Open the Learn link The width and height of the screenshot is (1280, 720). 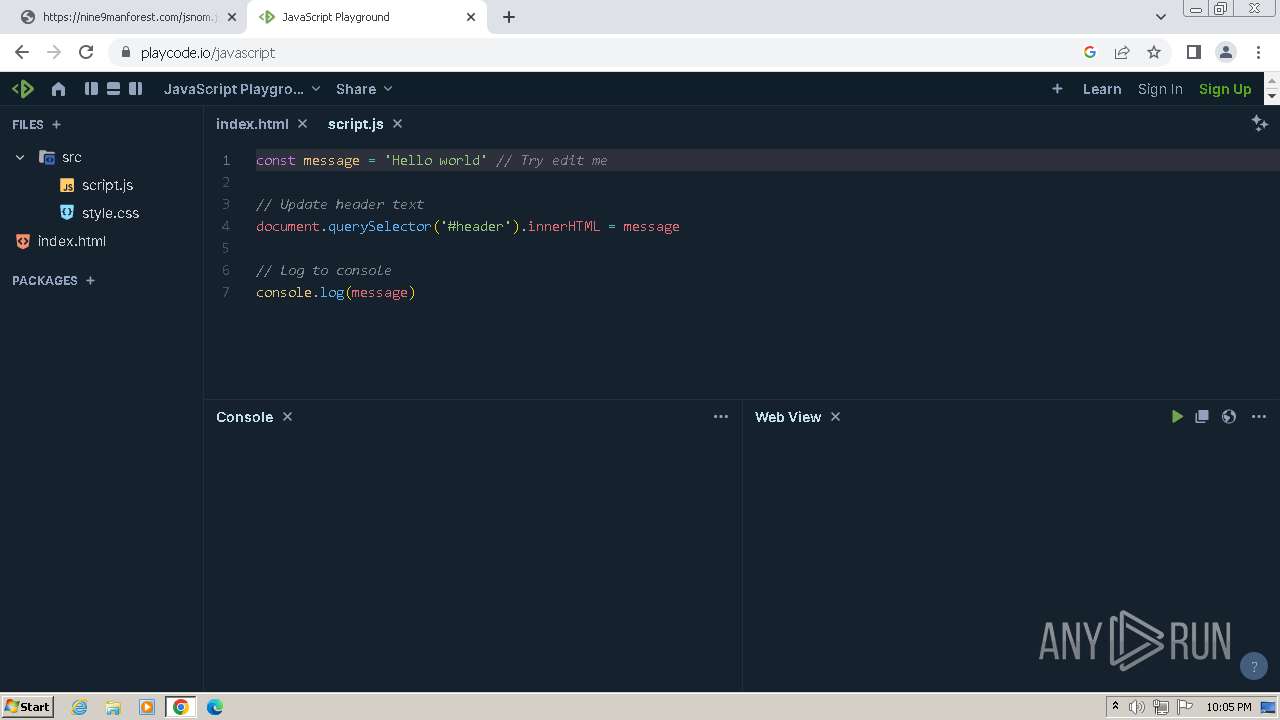coord(1102,89)
